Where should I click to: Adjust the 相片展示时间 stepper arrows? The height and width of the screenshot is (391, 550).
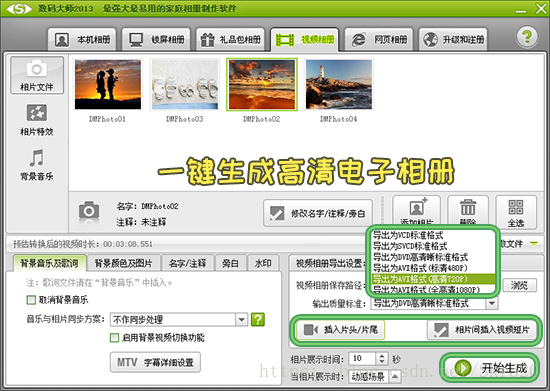[382, 359]
